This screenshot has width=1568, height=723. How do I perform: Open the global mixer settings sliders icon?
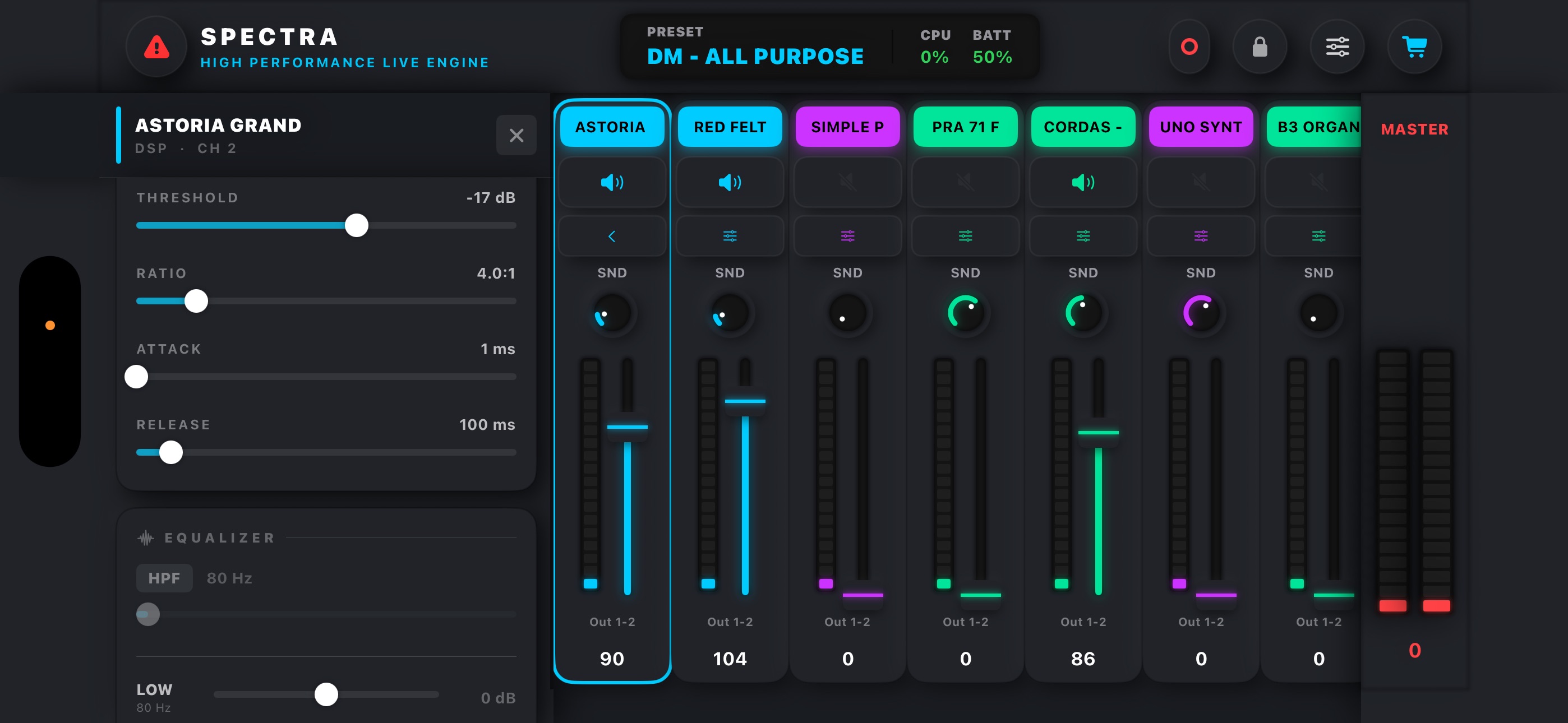[1337, 47]
